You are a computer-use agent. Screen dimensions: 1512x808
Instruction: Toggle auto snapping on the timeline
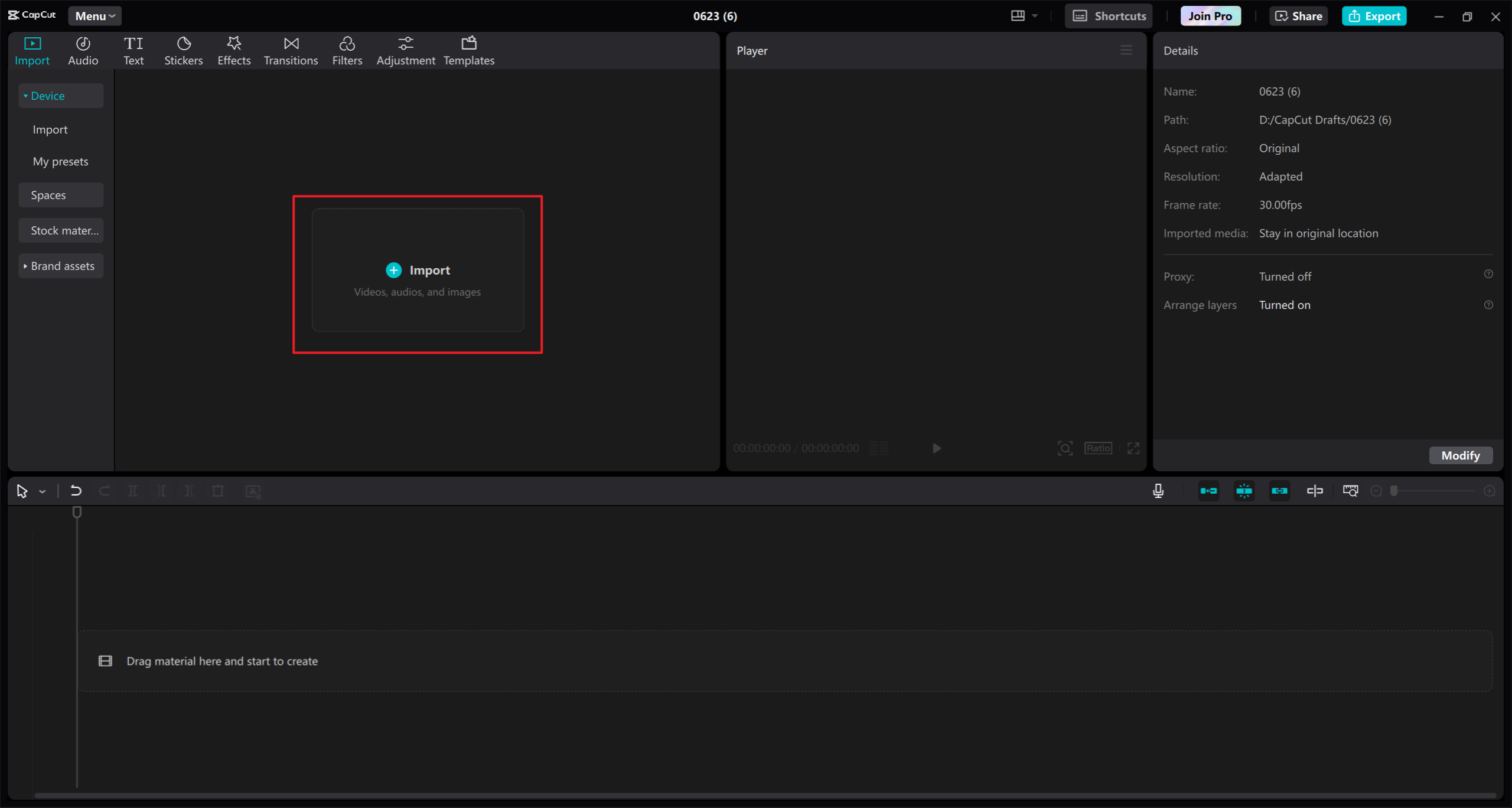click(1244, 491)
